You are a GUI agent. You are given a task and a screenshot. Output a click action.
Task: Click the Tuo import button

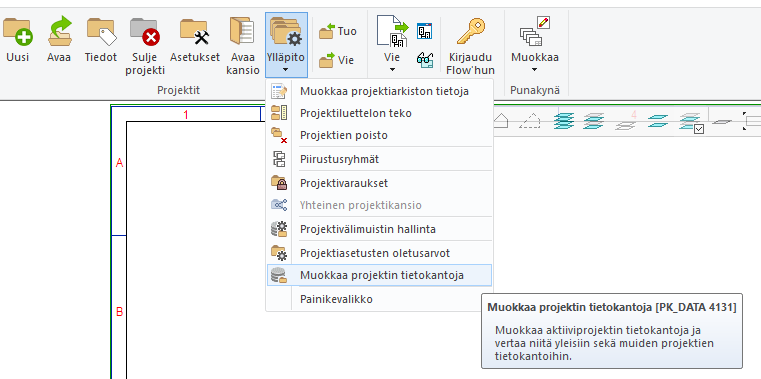tap(338, 32)
